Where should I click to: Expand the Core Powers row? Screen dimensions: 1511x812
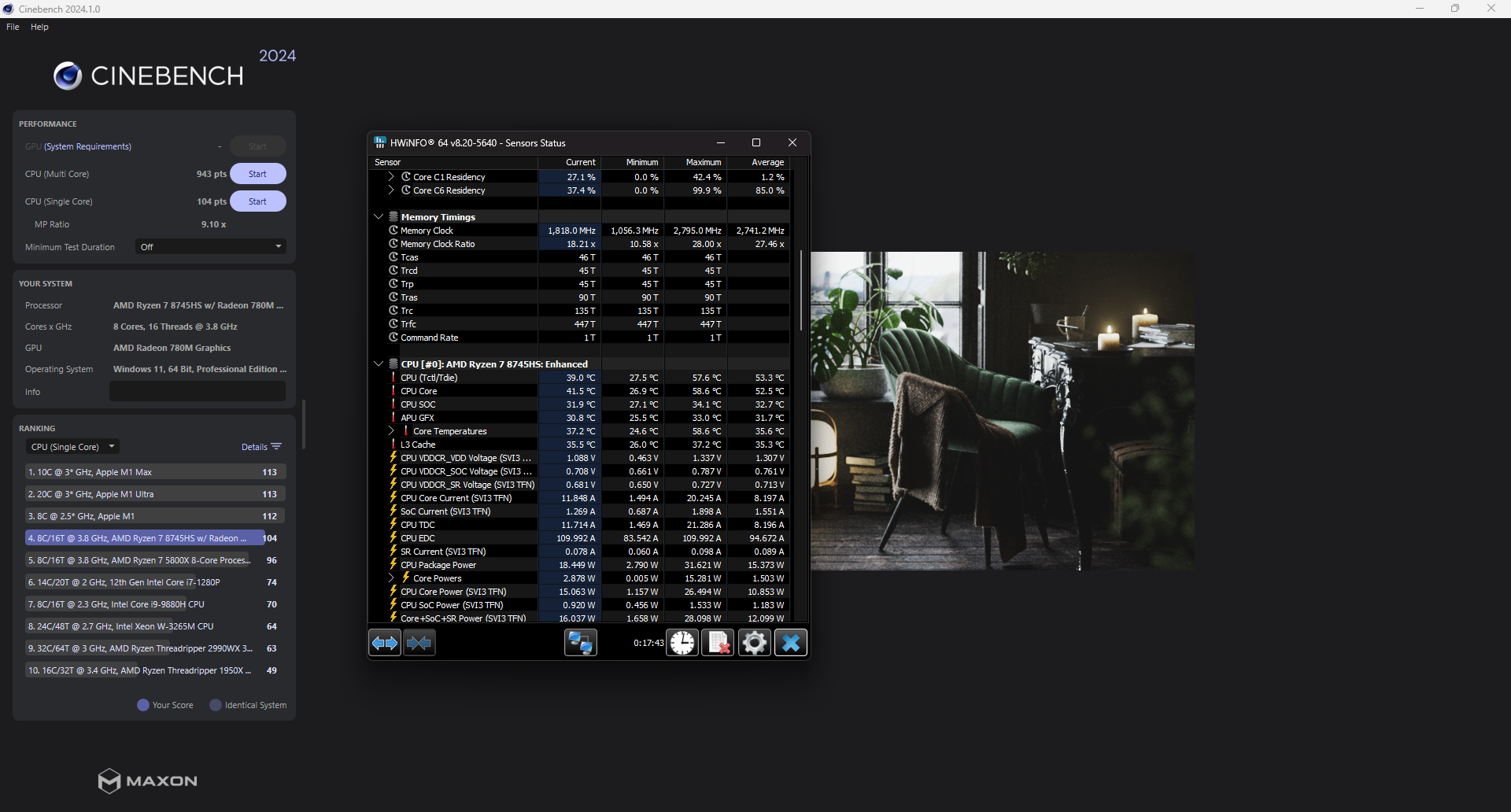click(391, 578)
